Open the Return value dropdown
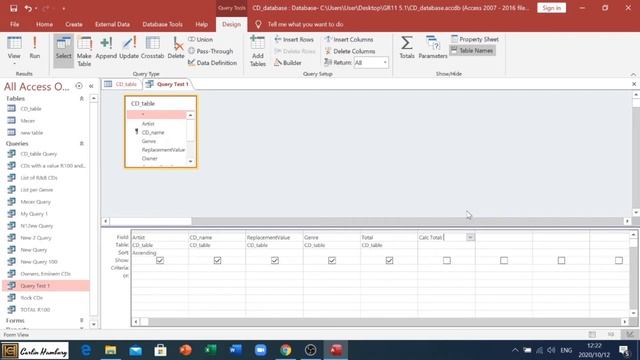 pos(385,63)
